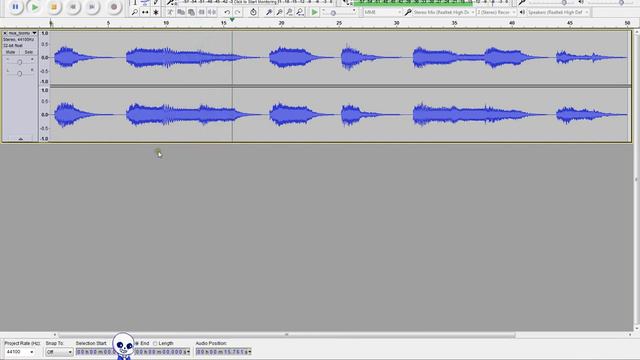Adjust the playback volume slider
The height and width of the screenshot is (360, 640).
pyautogui.click(x=621, y=2)
